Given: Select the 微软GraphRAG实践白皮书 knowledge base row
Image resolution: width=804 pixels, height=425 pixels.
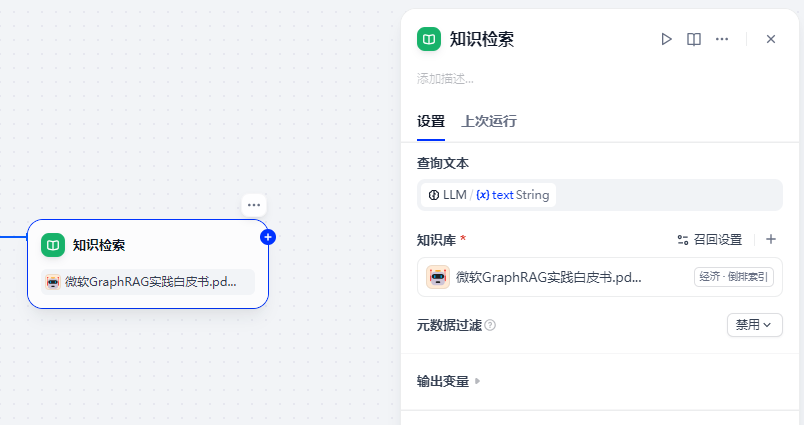Looking at the screenshot, I should [x=599, y=277].
